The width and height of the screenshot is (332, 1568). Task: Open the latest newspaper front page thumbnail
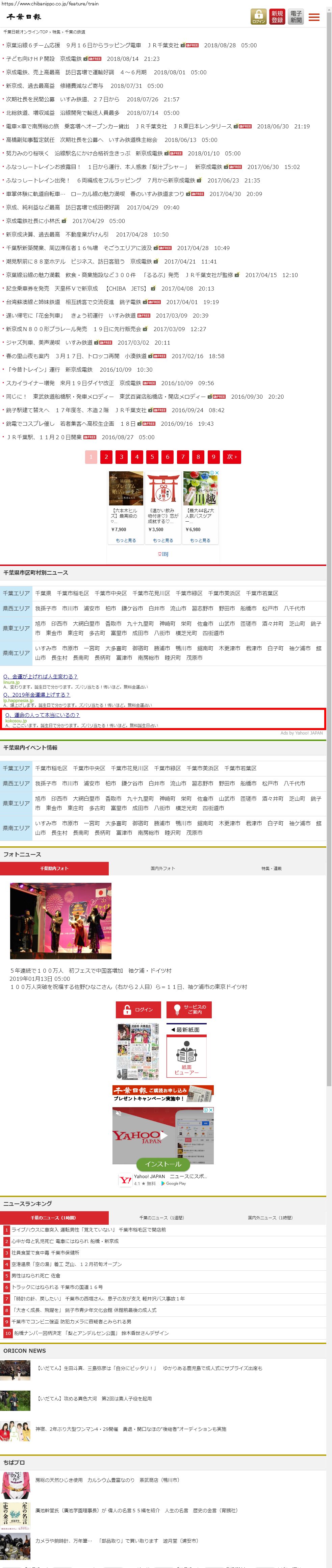pyautogui.click(x=137, y=1051)
